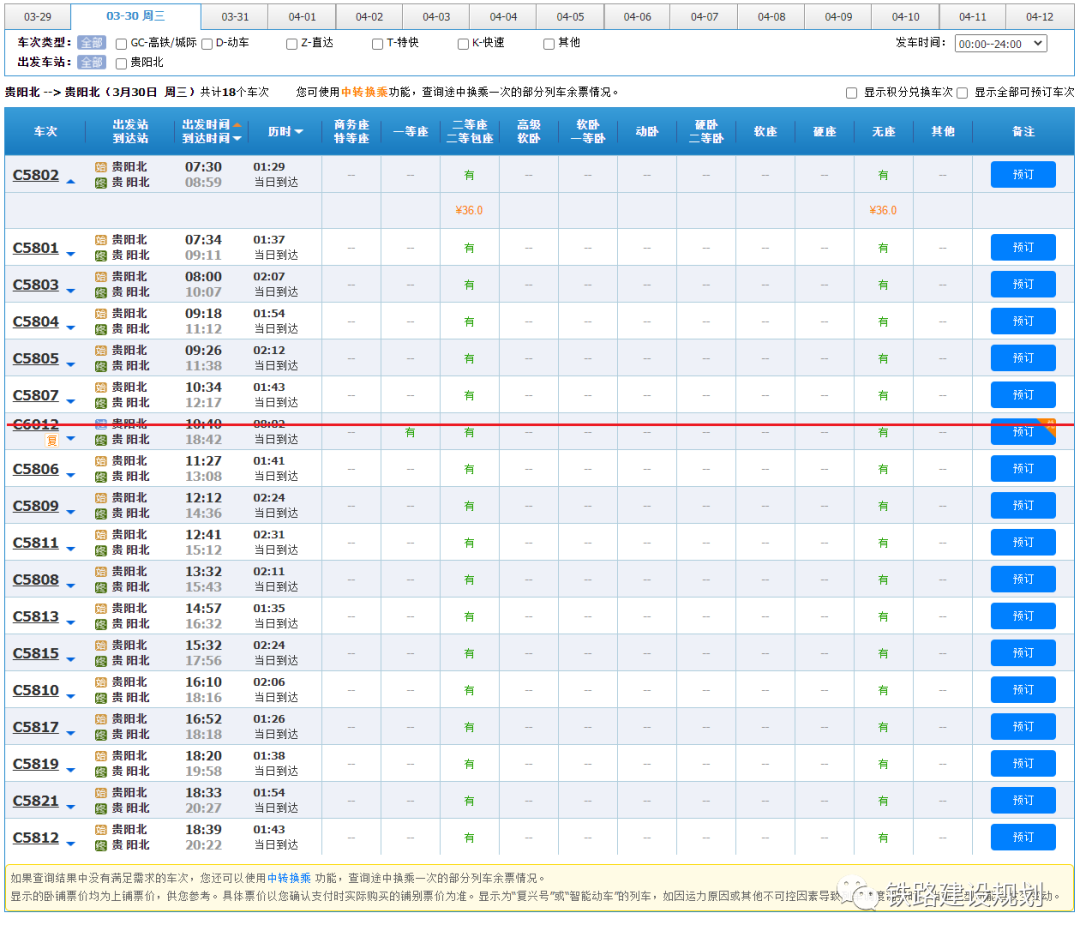
Task: Click the destination station icon in row C5804
Action: tap(101, 329)
